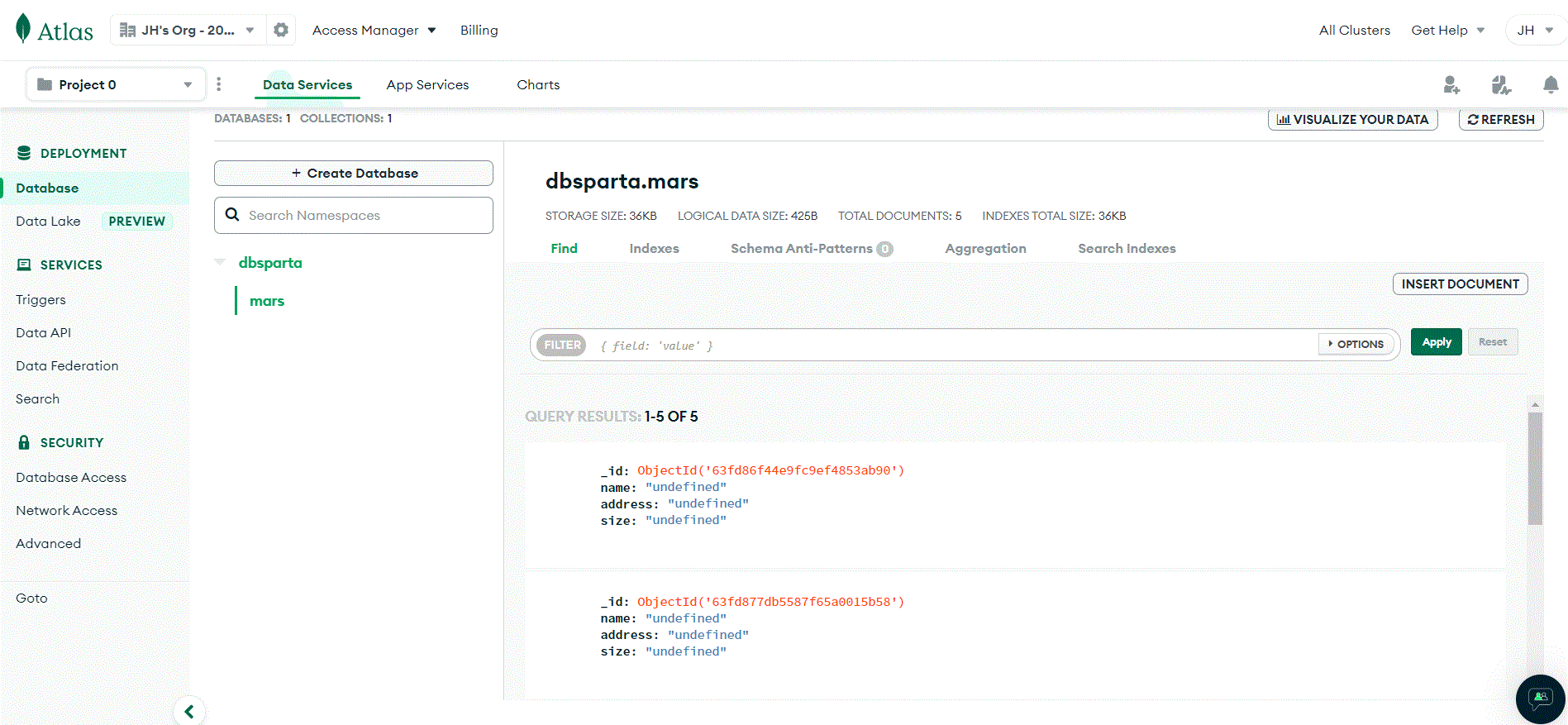This screenshot has width=1568, height=725.
Task: Click Goto in the sidebar
Action: click(x=31, y=598)
